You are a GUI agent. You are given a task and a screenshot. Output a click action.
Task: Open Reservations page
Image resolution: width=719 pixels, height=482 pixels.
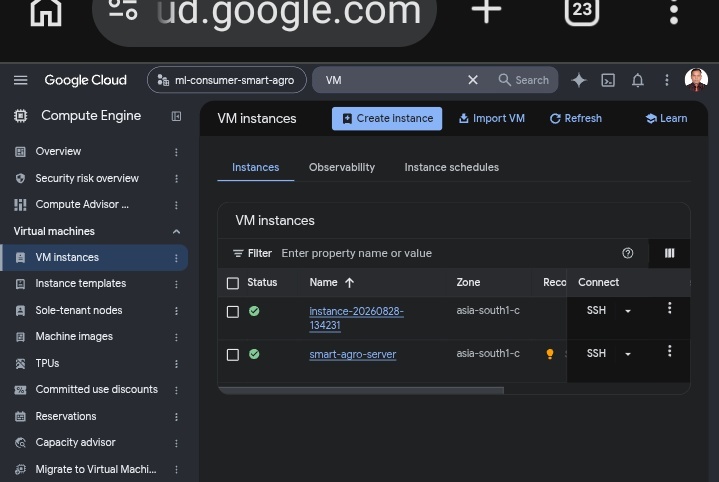coord(66,416)
